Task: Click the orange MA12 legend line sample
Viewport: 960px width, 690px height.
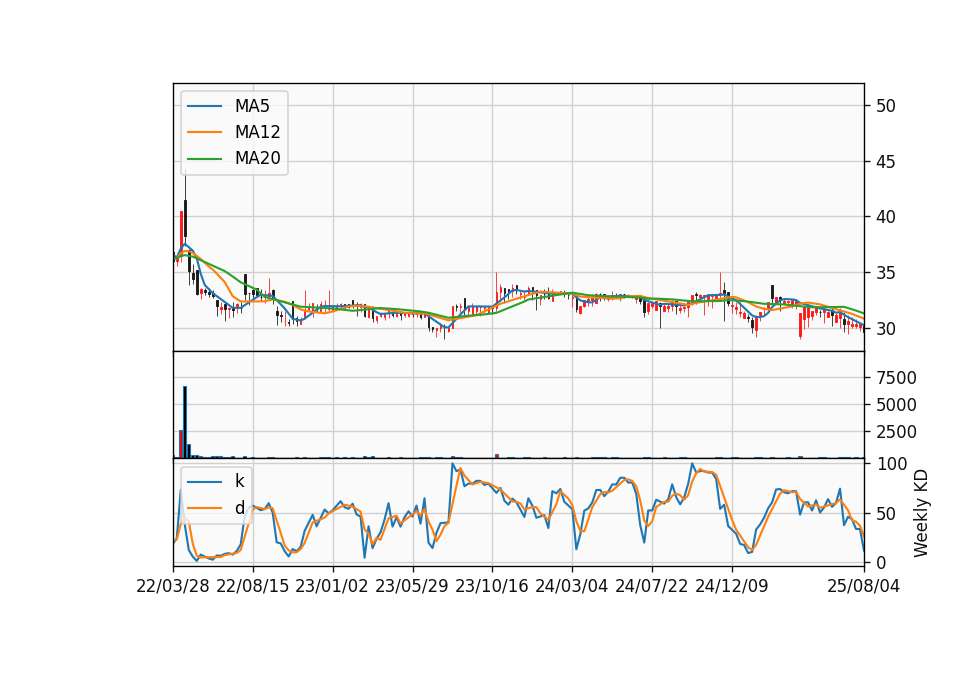Action: (204, 132)
